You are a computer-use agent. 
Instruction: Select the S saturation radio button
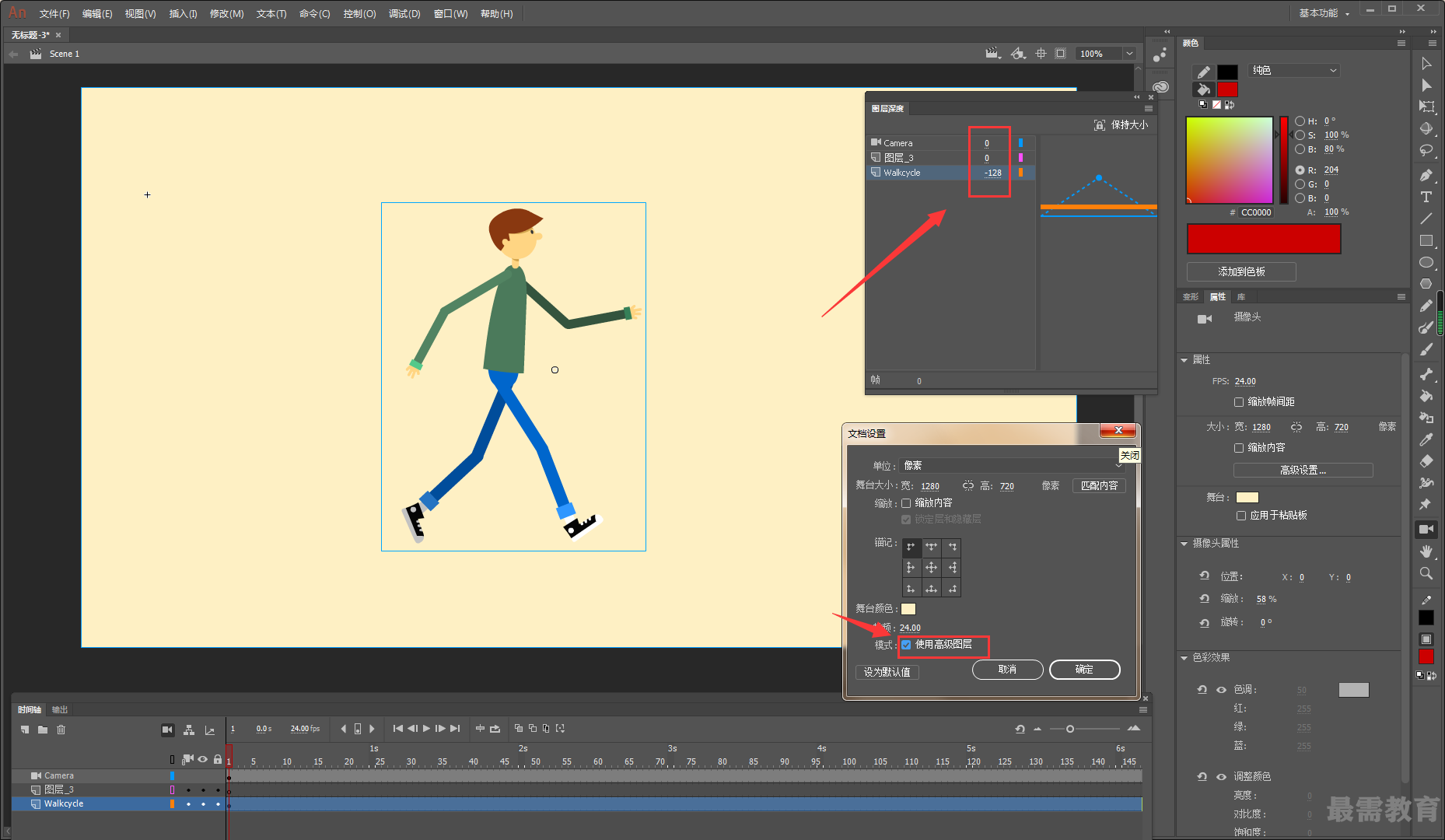(x=1300, y=135)
